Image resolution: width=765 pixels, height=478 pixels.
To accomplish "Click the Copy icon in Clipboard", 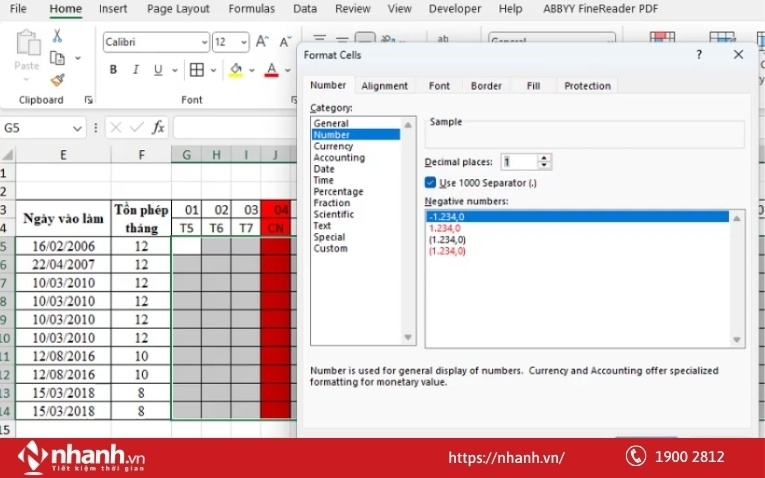I will click(57, 58).
